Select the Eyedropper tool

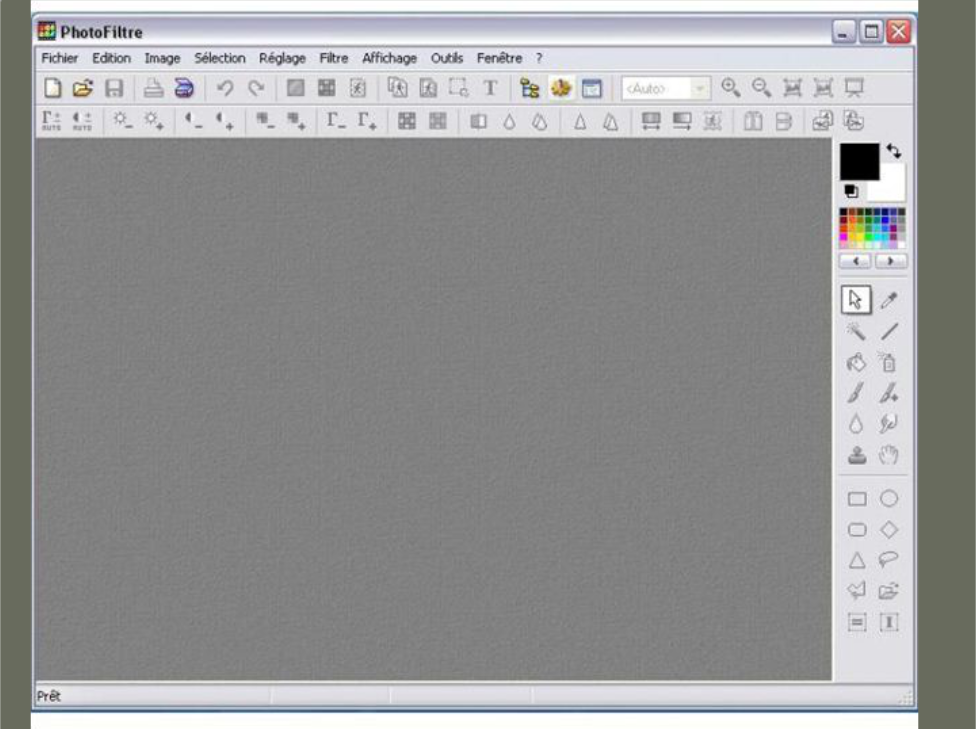coord(889,300)
